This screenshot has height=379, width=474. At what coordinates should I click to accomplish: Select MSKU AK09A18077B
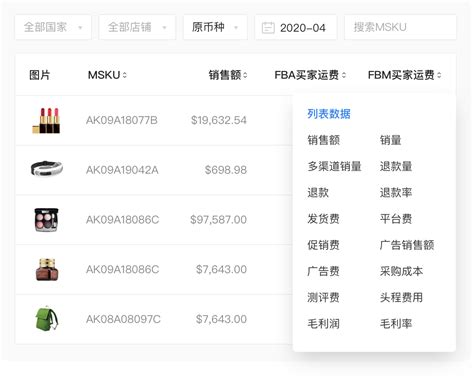pyautogui.click(x=122, y=120)
